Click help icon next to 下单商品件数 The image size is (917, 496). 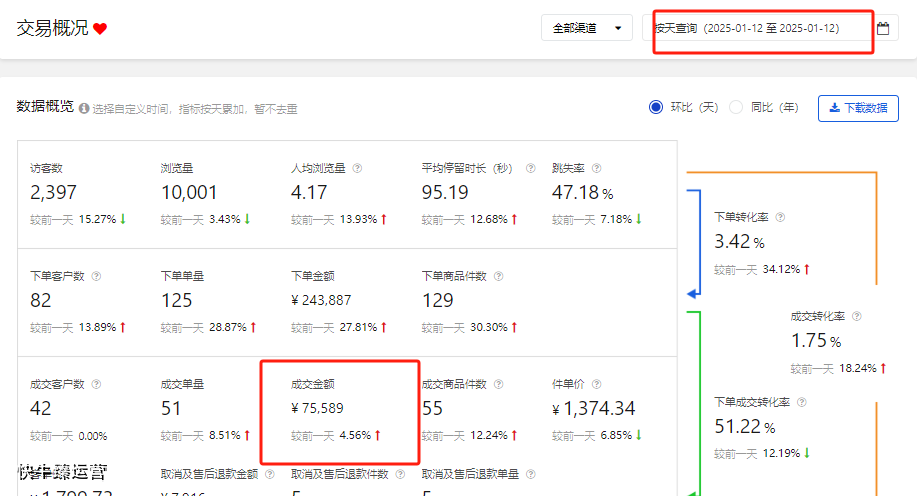[x=498, y=276]
